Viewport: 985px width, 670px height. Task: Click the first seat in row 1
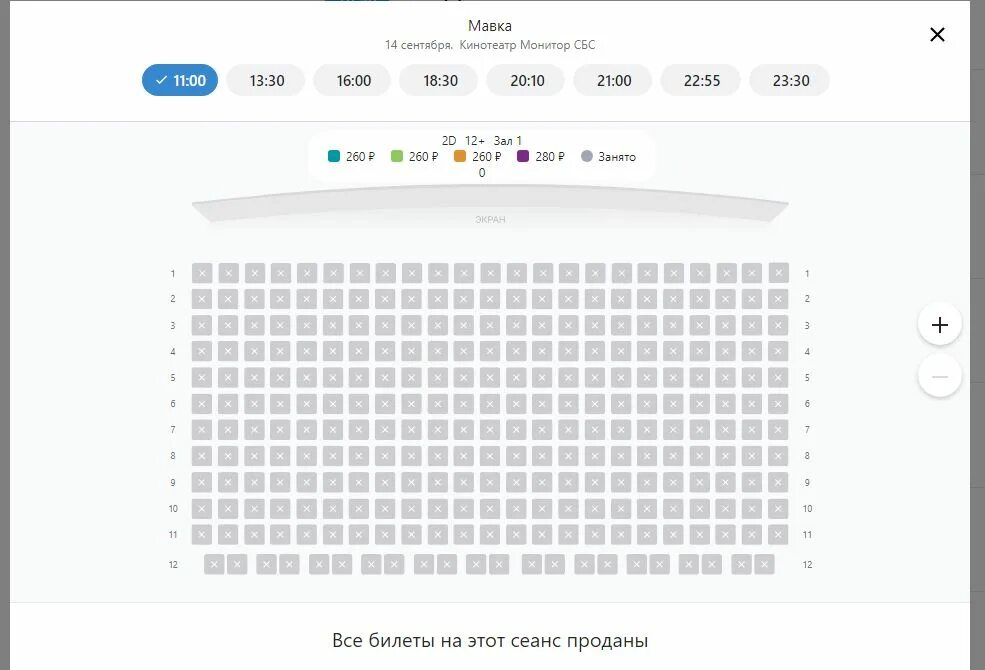[x=202, y=273]
